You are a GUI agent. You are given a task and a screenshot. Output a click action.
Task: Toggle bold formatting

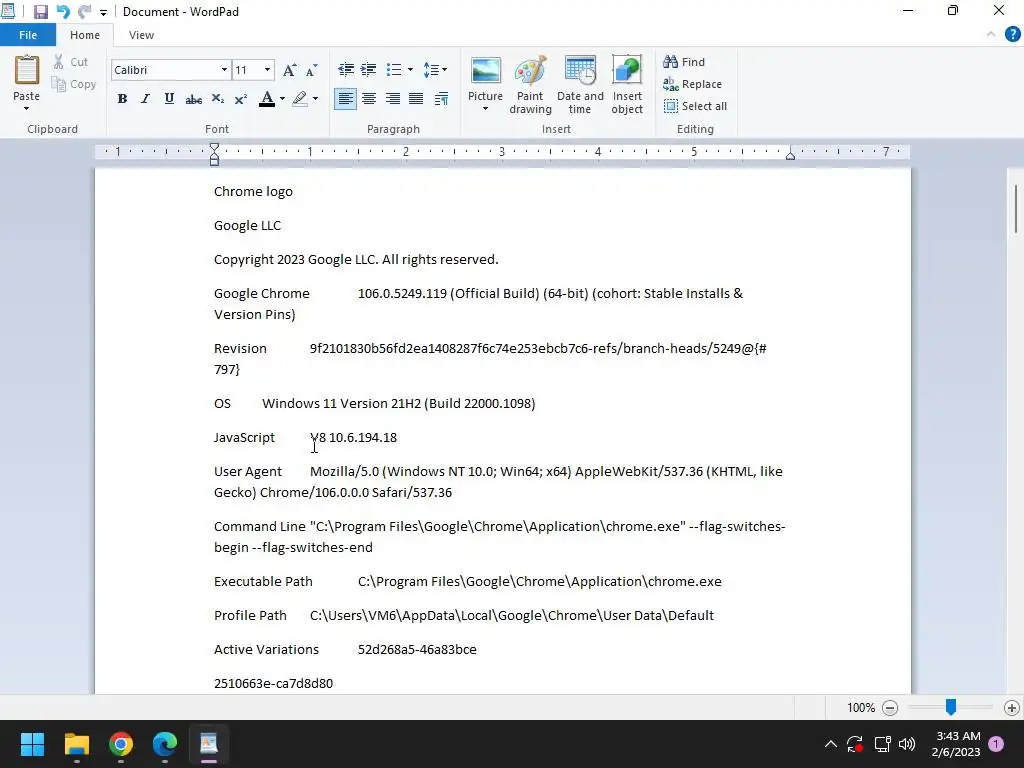point(122,99)
